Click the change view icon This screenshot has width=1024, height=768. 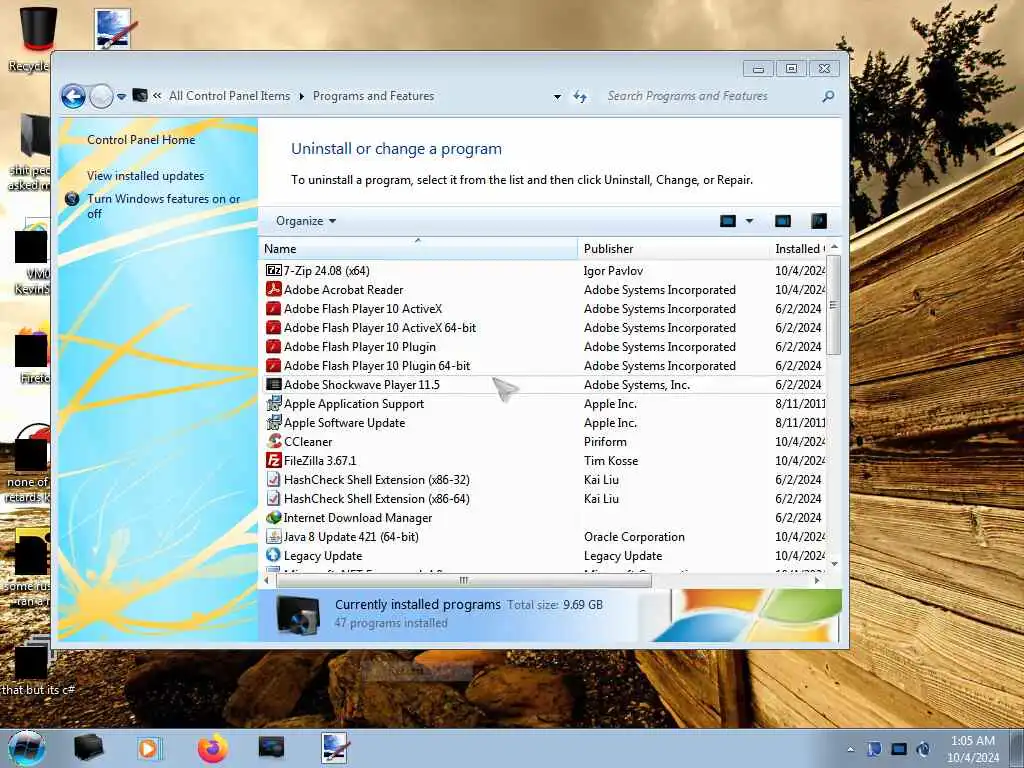[728, 221]
